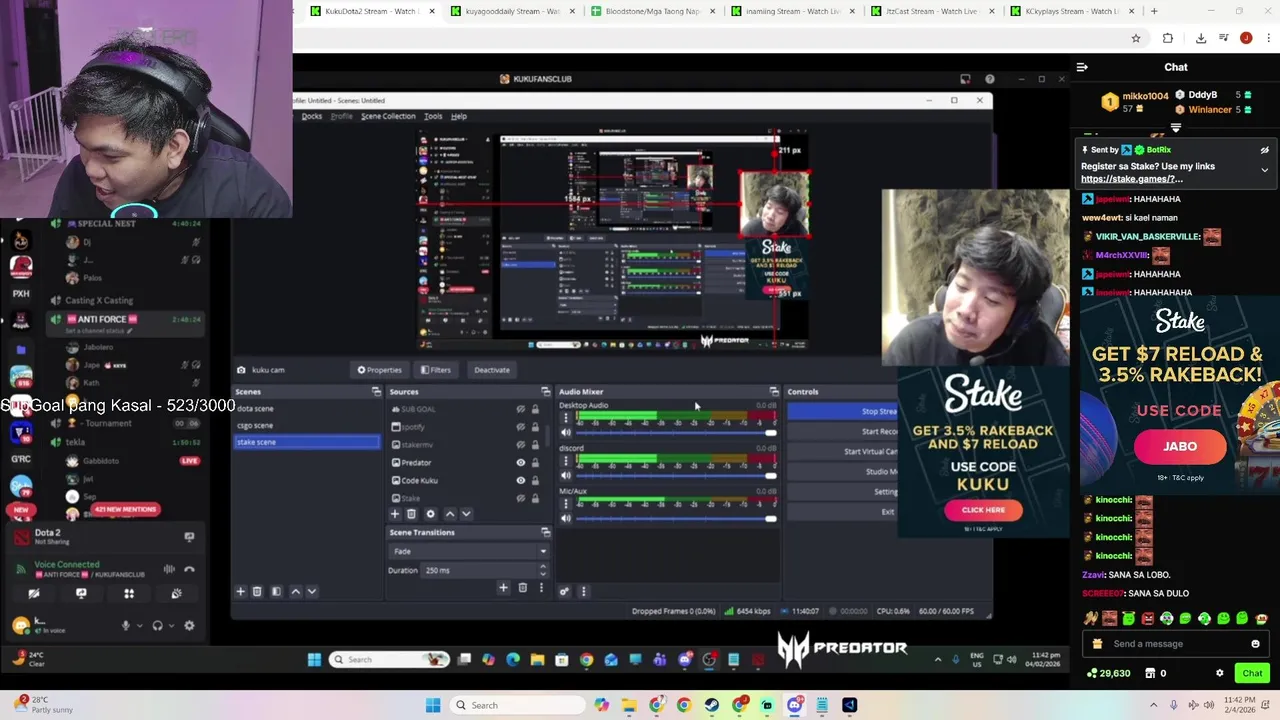Viewport: 1280px width, 720px height.
Task: Expand the pinned message chevron
Action: tap(1264, 170)
